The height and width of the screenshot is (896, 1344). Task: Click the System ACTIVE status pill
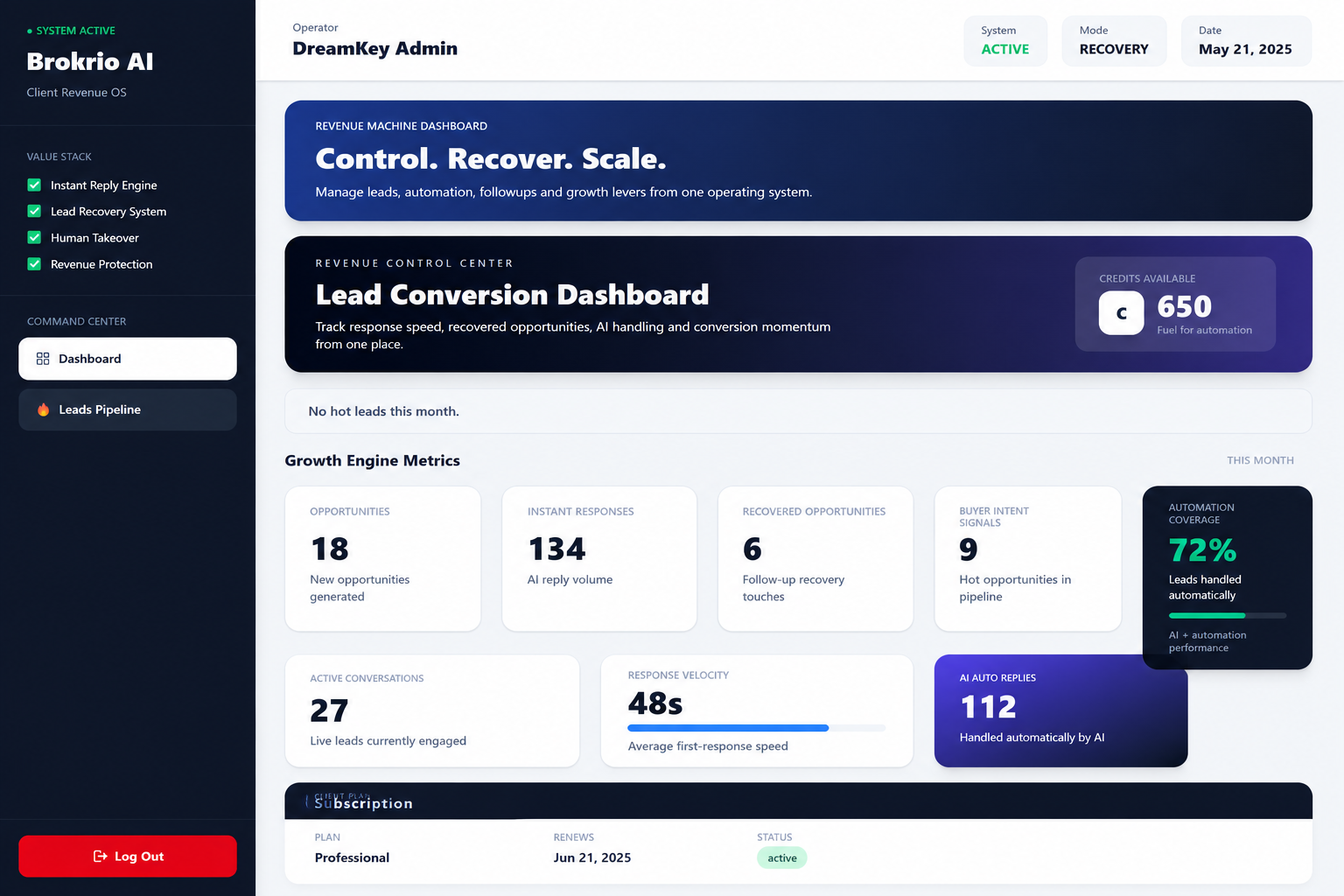click(x=1005, y=41)
